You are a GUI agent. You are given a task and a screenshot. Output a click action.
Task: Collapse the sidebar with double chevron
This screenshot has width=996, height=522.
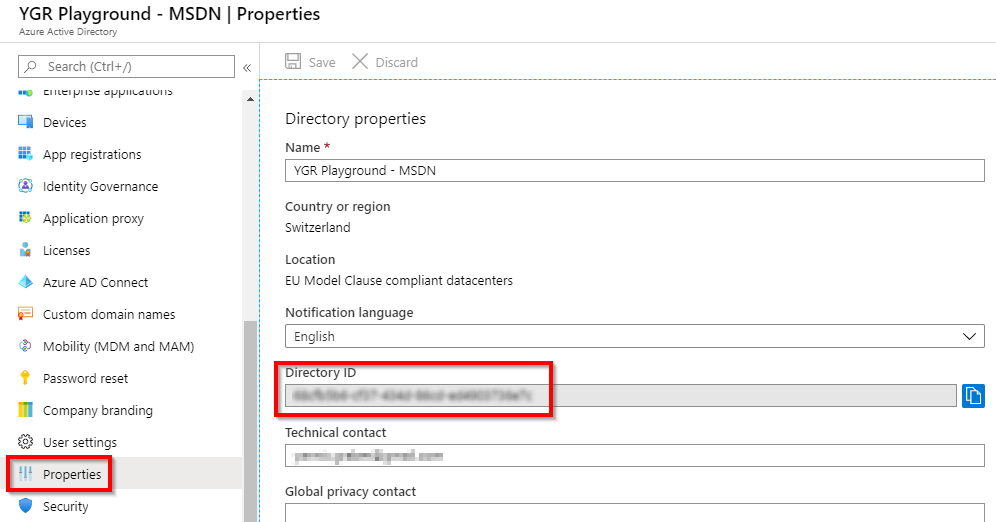(x=247, y=67)
